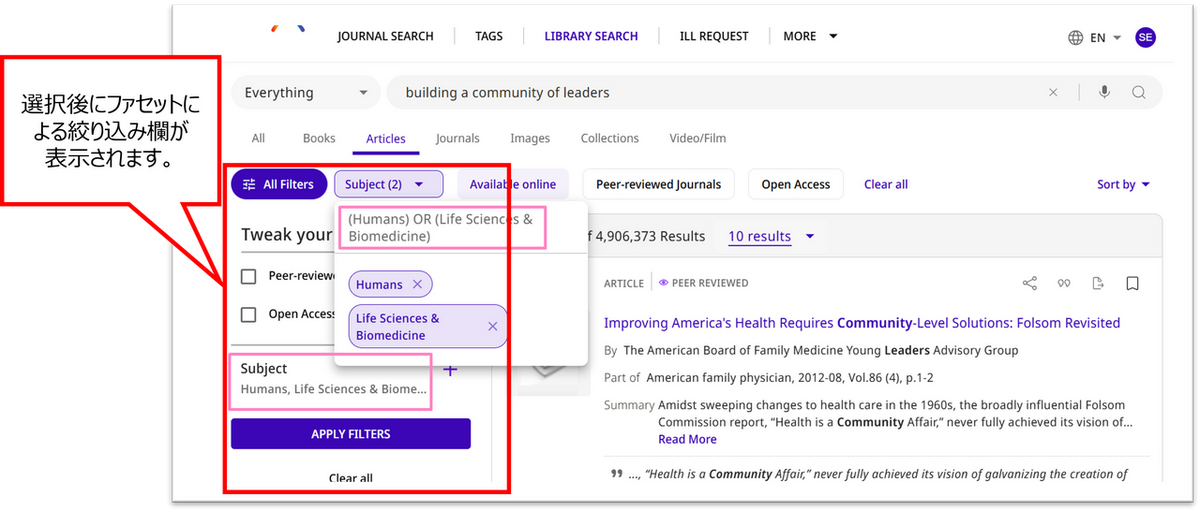Clear the search box with X icon
1200x511 pixels.
point(1053,93)
